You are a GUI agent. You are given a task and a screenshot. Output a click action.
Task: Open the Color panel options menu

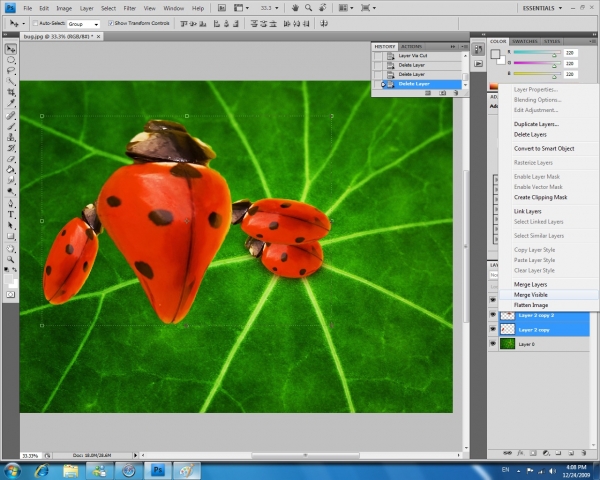pyautogui.click(x=593, y=41)
